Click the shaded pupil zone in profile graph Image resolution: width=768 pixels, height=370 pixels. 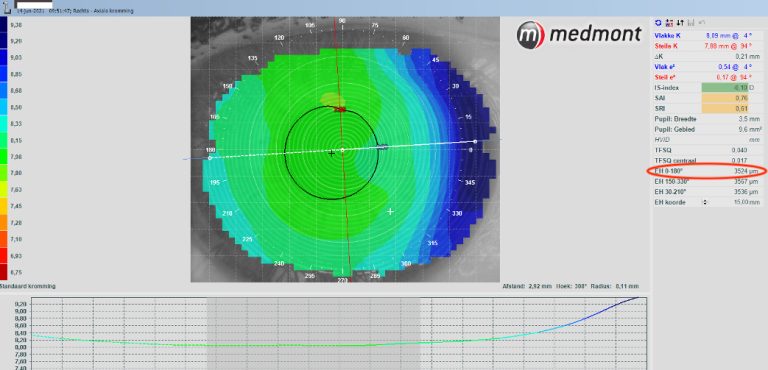(313, 333)
